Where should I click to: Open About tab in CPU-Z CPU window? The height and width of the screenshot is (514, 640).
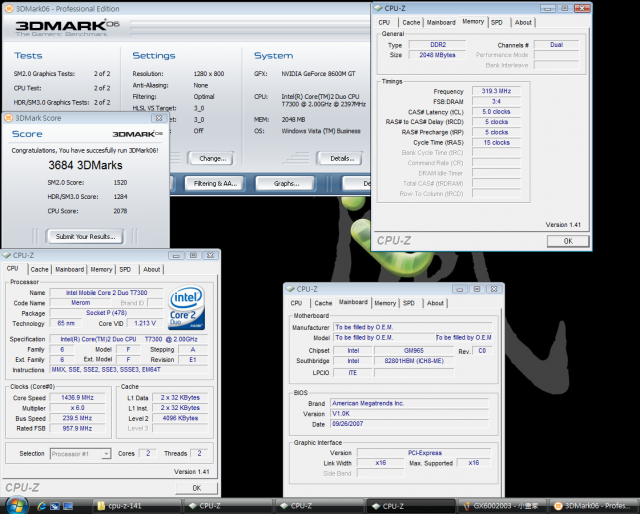point(151,269)
